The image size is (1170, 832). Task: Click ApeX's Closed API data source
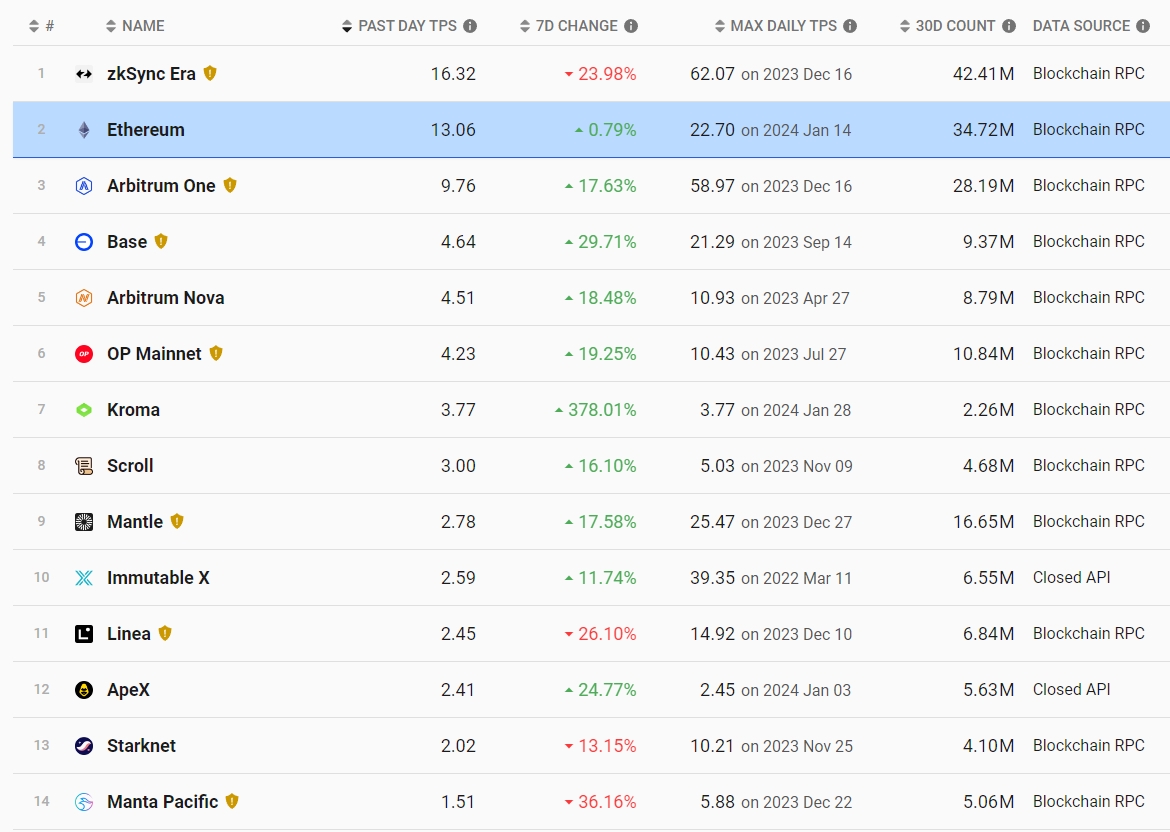pos(1072,689)
